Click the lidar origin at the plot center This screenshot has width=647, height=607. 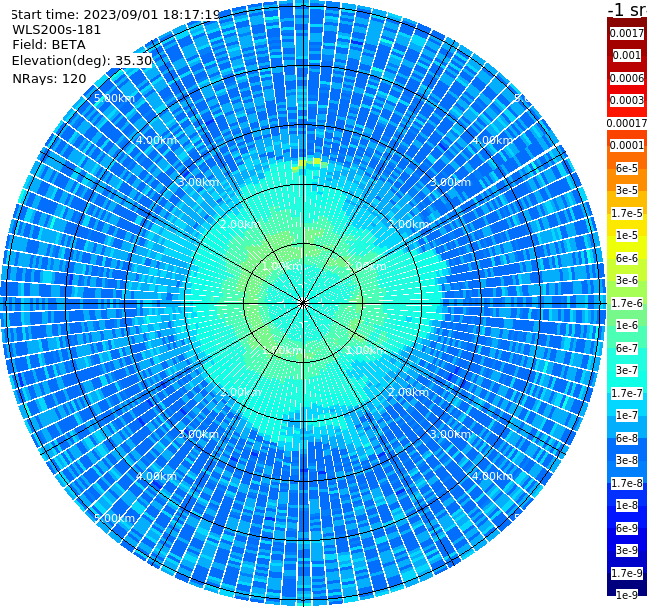click(303, 303)
